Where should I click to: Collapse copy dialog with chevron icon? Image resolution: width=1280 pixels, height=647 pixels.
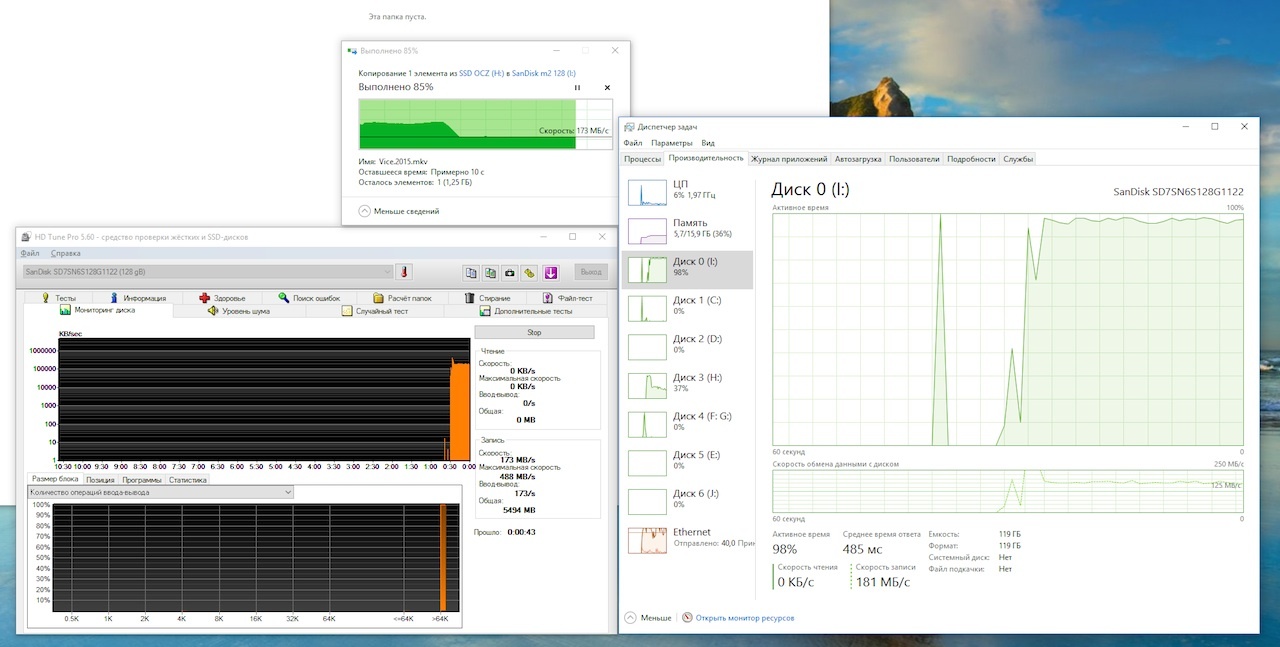(x=364, y=211)
